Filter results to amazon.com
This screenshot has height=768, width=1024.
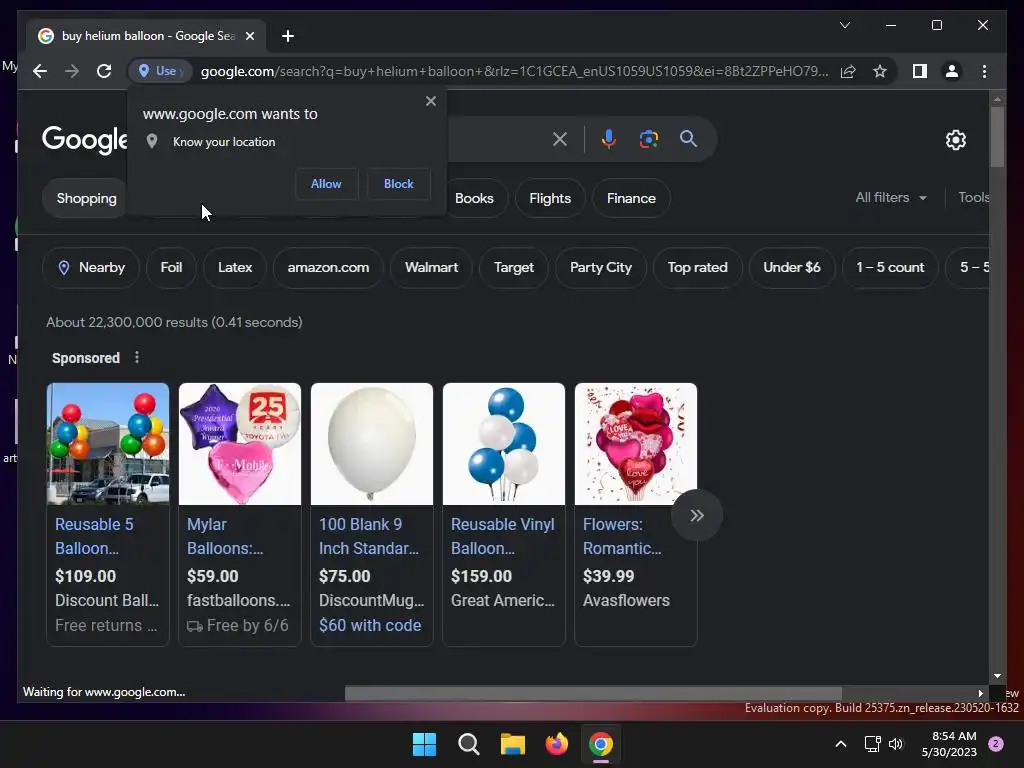[x=328, y=268]
